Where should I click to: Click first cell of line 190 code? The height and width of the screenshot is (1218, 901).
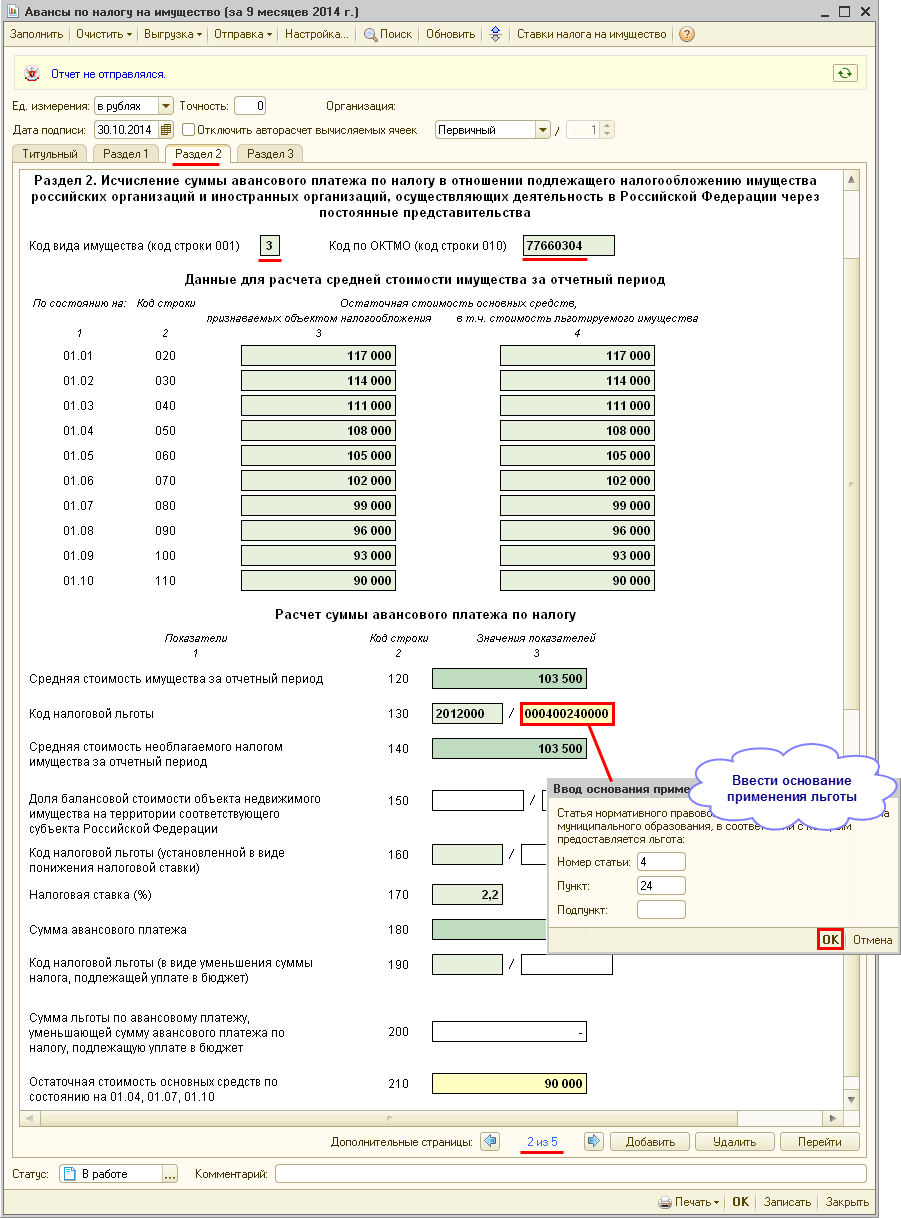click(467, 965)
